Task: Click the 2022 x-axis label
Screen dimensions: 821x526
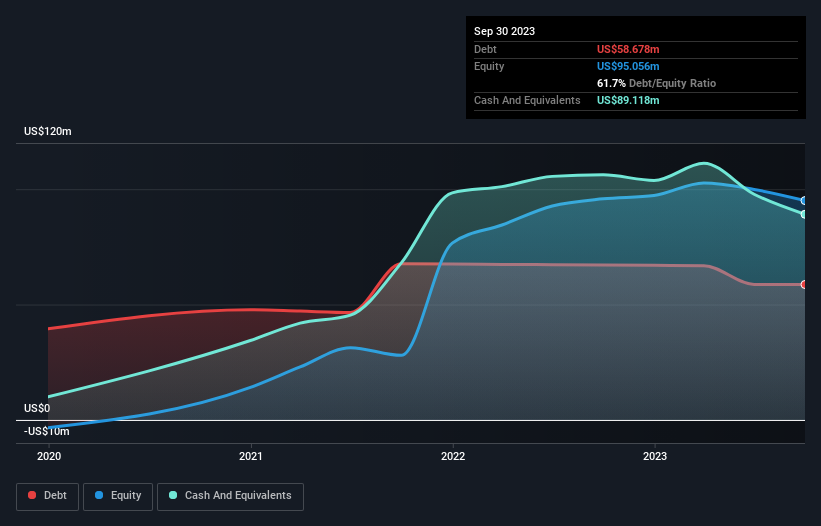Action: pos(453,456)
